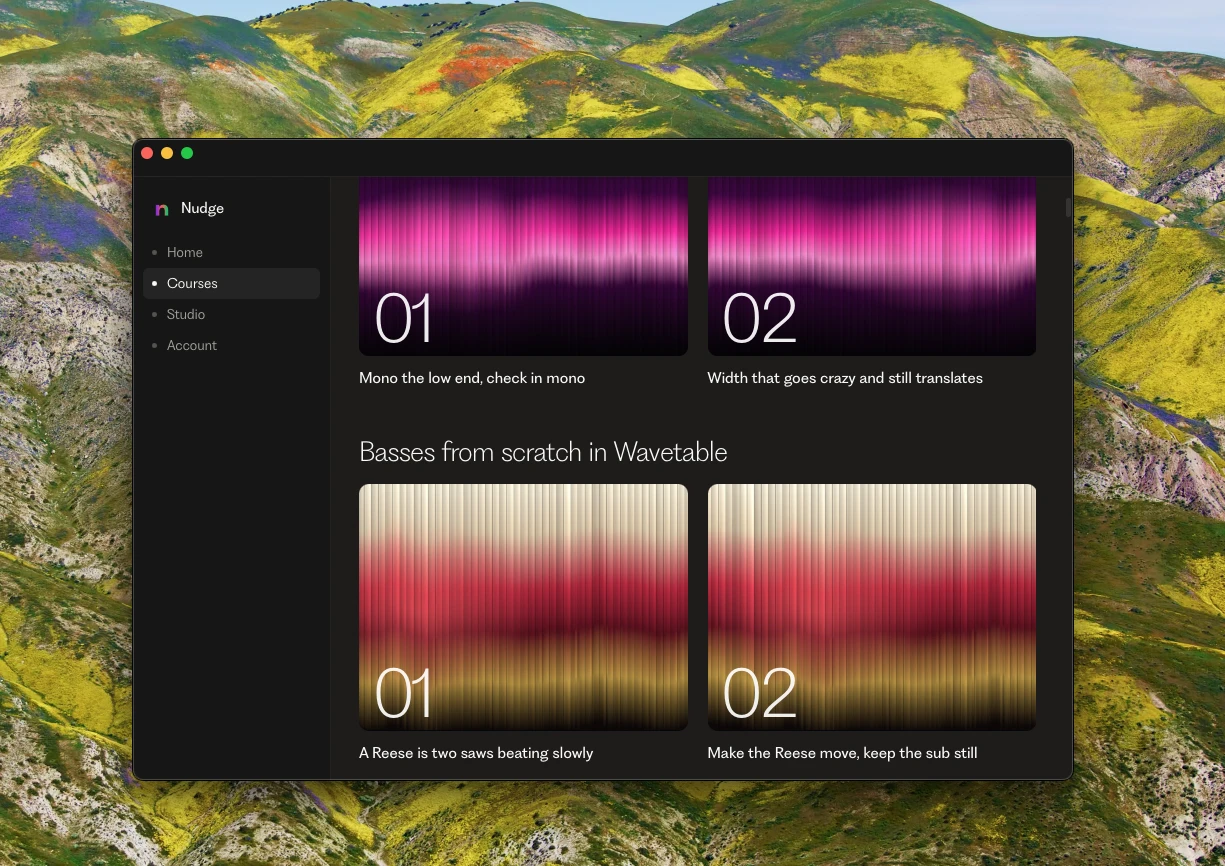Click 'Mono the low end, check in mono'
This screenshot has height=866, width=1225.
472,378
